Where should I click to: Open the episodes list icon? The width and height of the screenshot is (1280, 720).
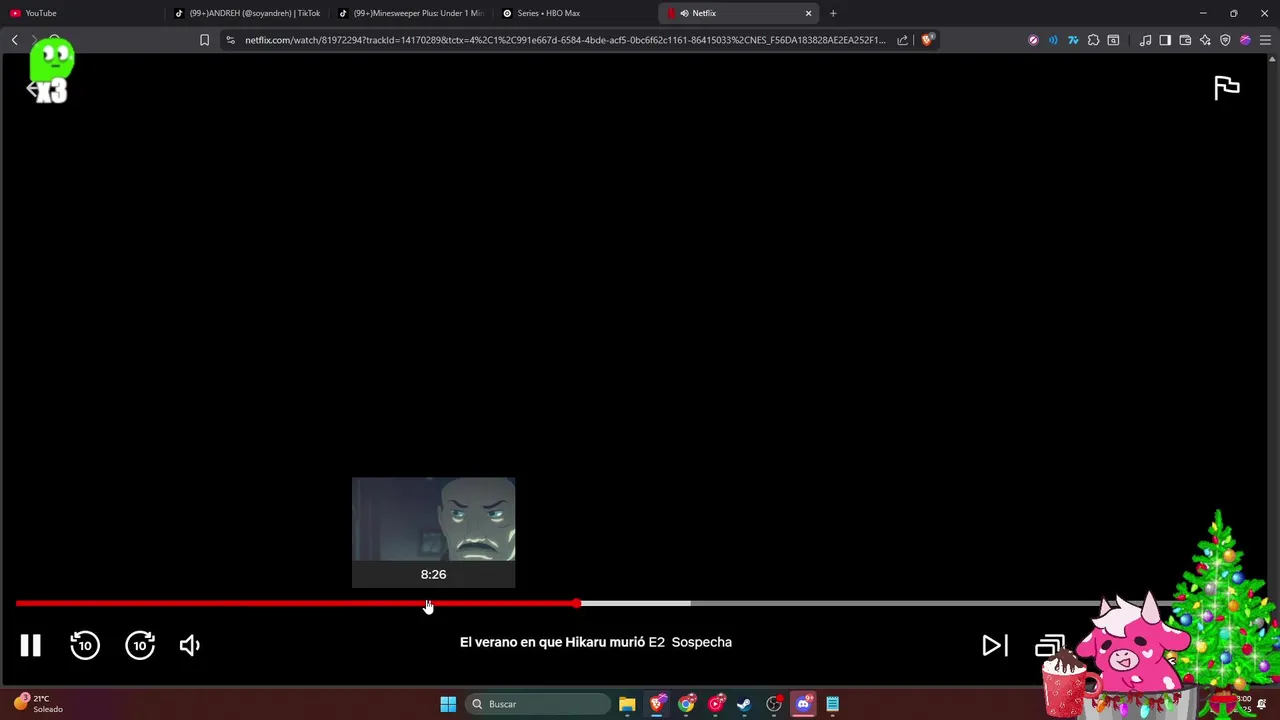coord(1049,646)
